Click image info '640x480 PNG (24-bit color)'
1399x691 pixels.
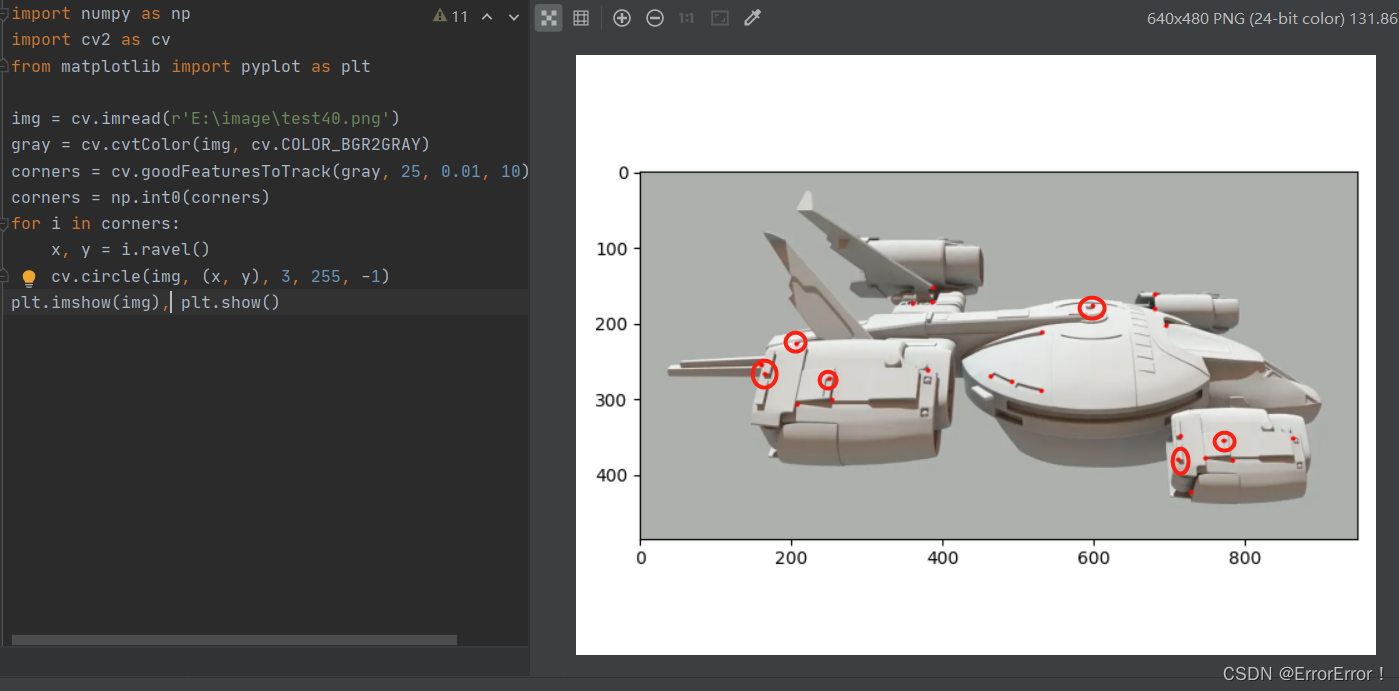coord(1245,18)
